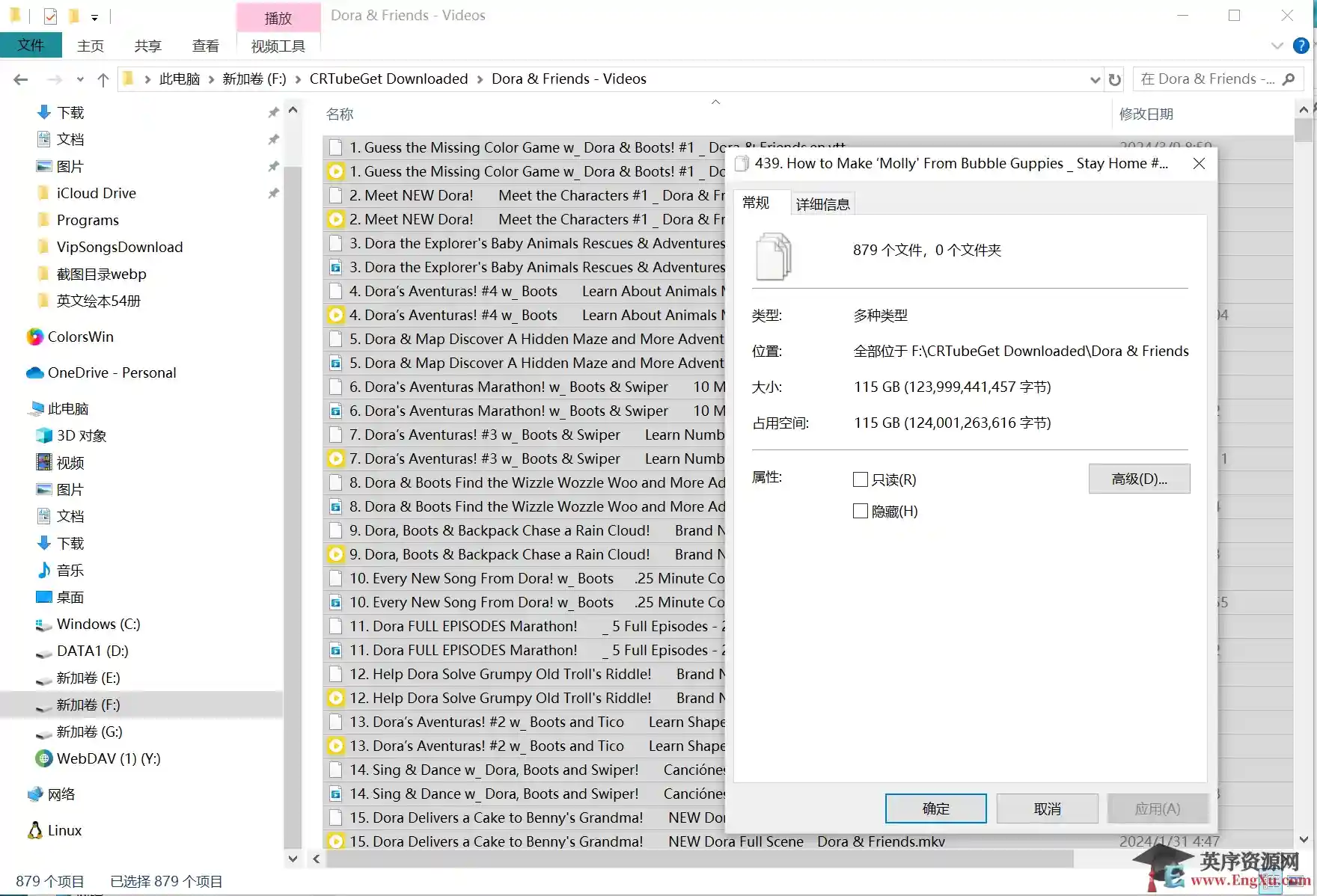Click the mkv icon of '7. Dora's Aventuras! #3'
Screen dimensions: 1317x896
point(336,458)
